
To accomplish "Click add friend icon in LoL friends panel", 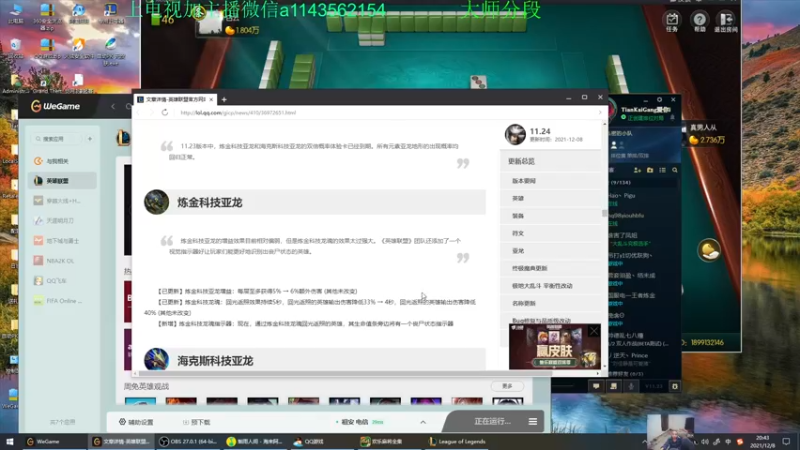I will [637, 170].
